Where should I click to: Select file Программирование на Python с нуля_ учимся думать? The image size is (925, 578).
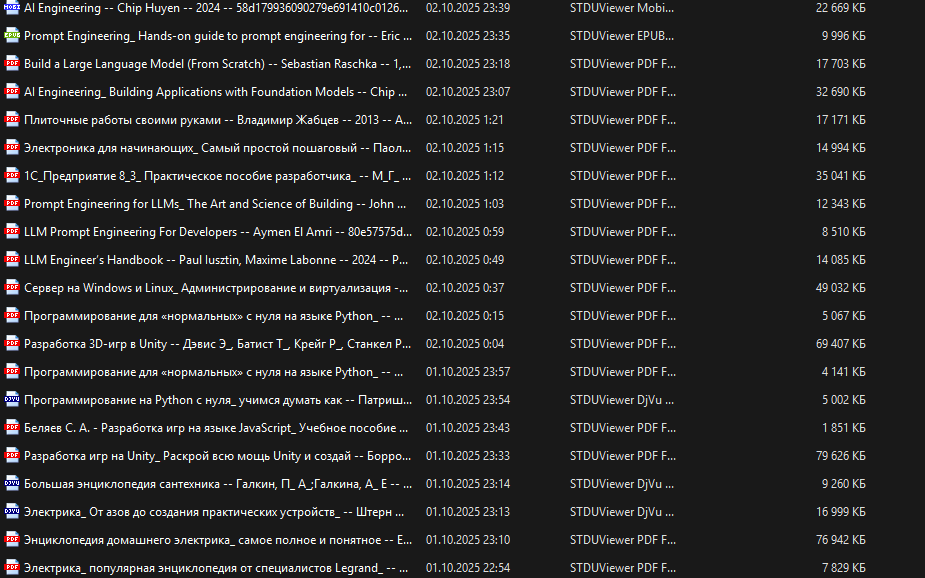click(x=218, y=400)
